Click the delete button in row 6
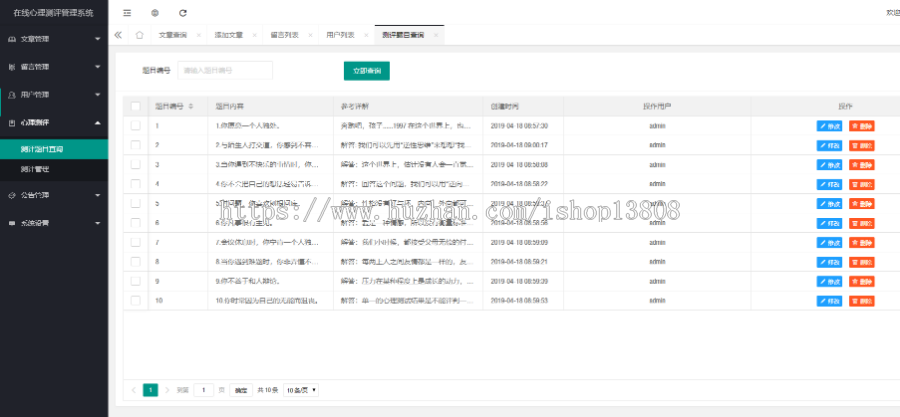This screenshot has width=900, height=417. coord(862,223)
